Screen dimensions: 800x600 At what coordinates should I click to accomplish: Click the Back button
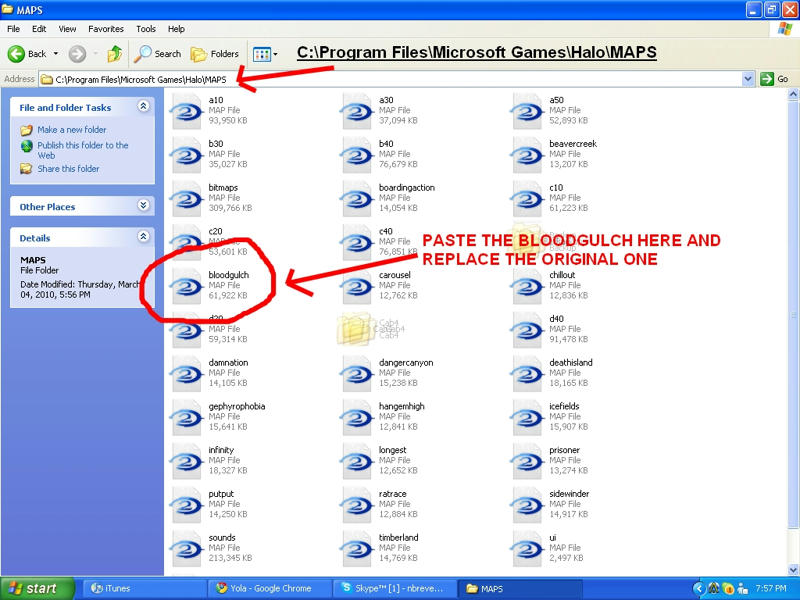click(x=28, y=54)
